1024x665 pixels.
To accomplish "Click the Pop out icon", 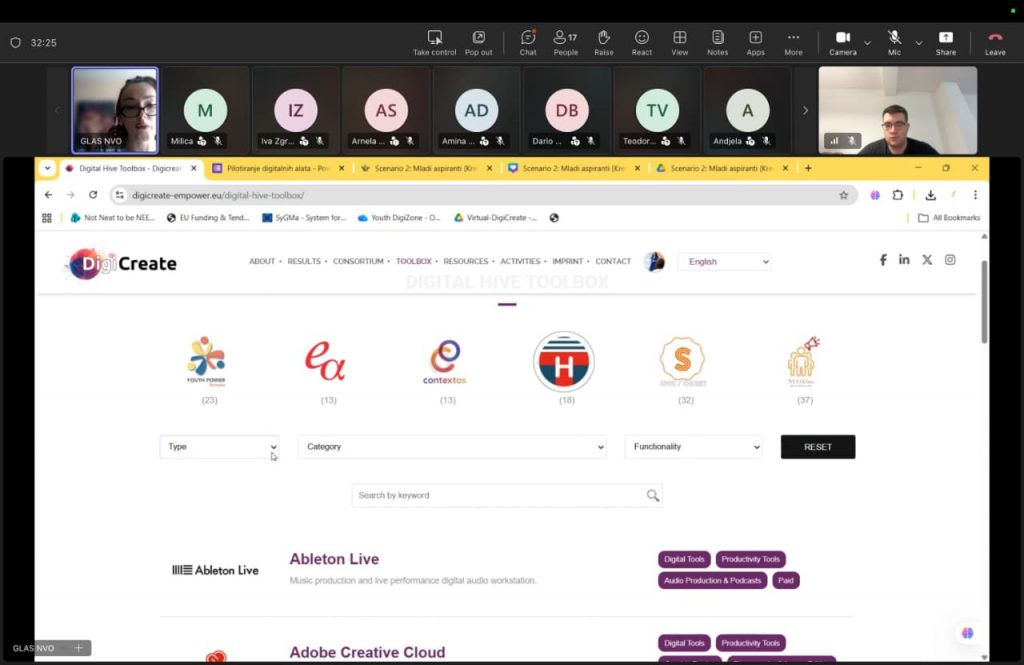I will click(479, 39).
